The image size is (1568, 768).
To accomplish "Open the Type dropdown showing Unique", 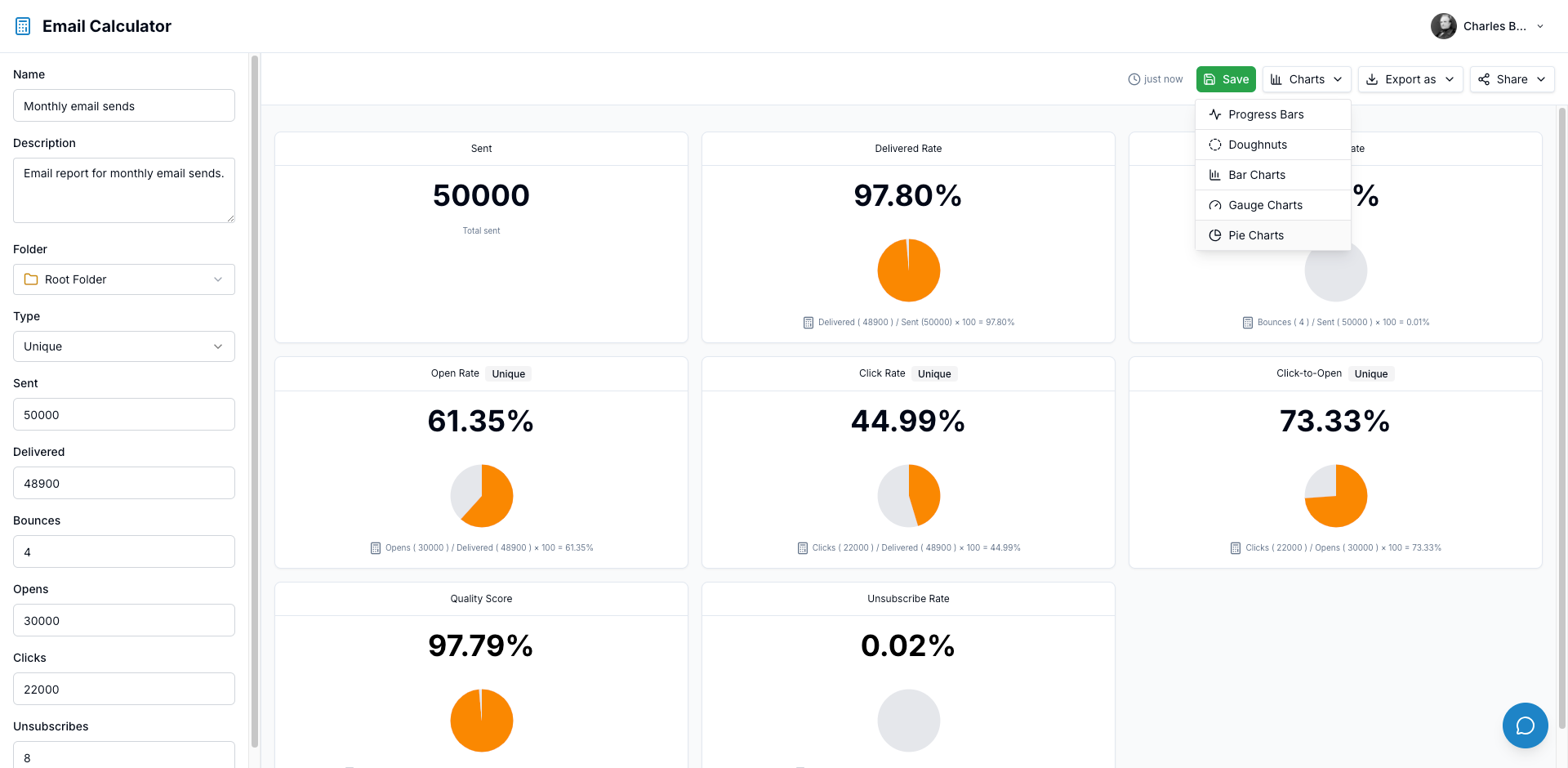I will pos(123,346).
